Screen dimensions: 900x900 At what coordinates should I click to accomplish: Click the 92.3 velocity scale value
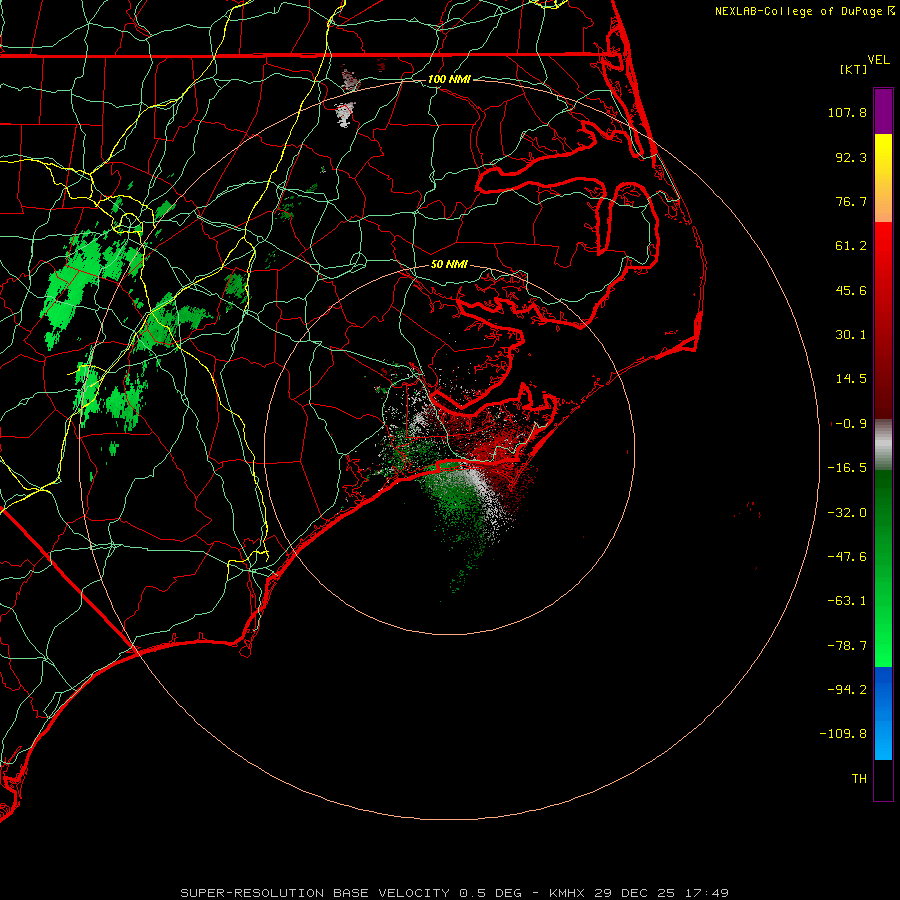coord(851,157)
